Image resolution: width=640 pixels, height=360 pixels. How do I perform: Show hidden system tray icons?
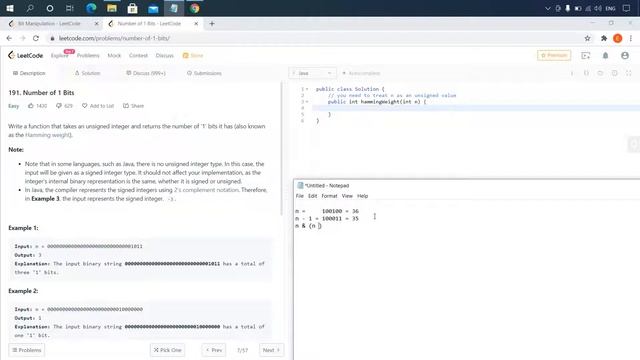tap(548, 8)
